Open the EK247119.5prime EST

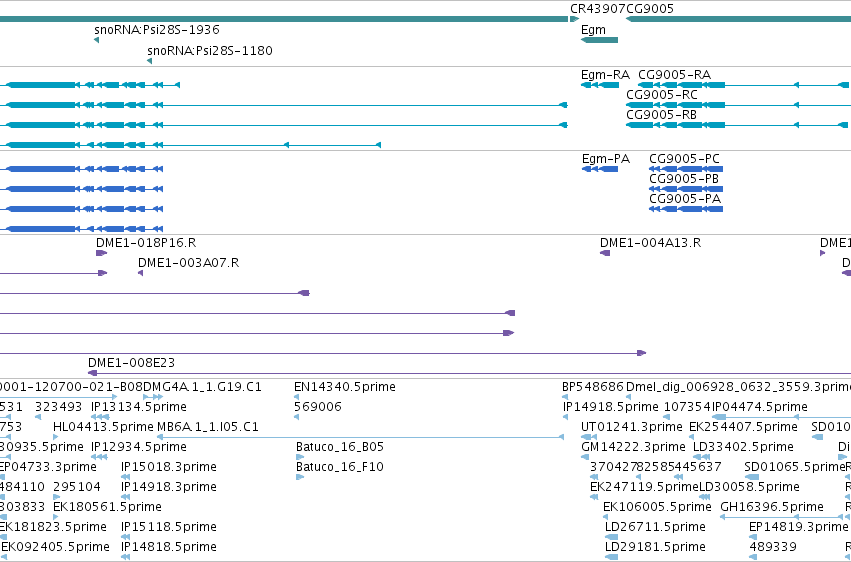[x=595, y=497]
